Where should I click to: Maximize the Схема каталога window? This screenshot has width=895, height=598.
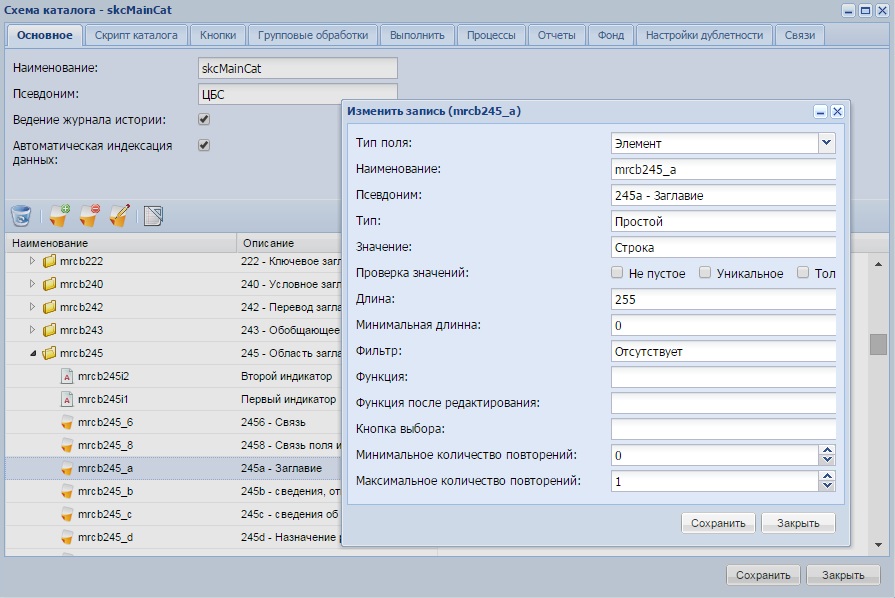[x=865, y=10]
